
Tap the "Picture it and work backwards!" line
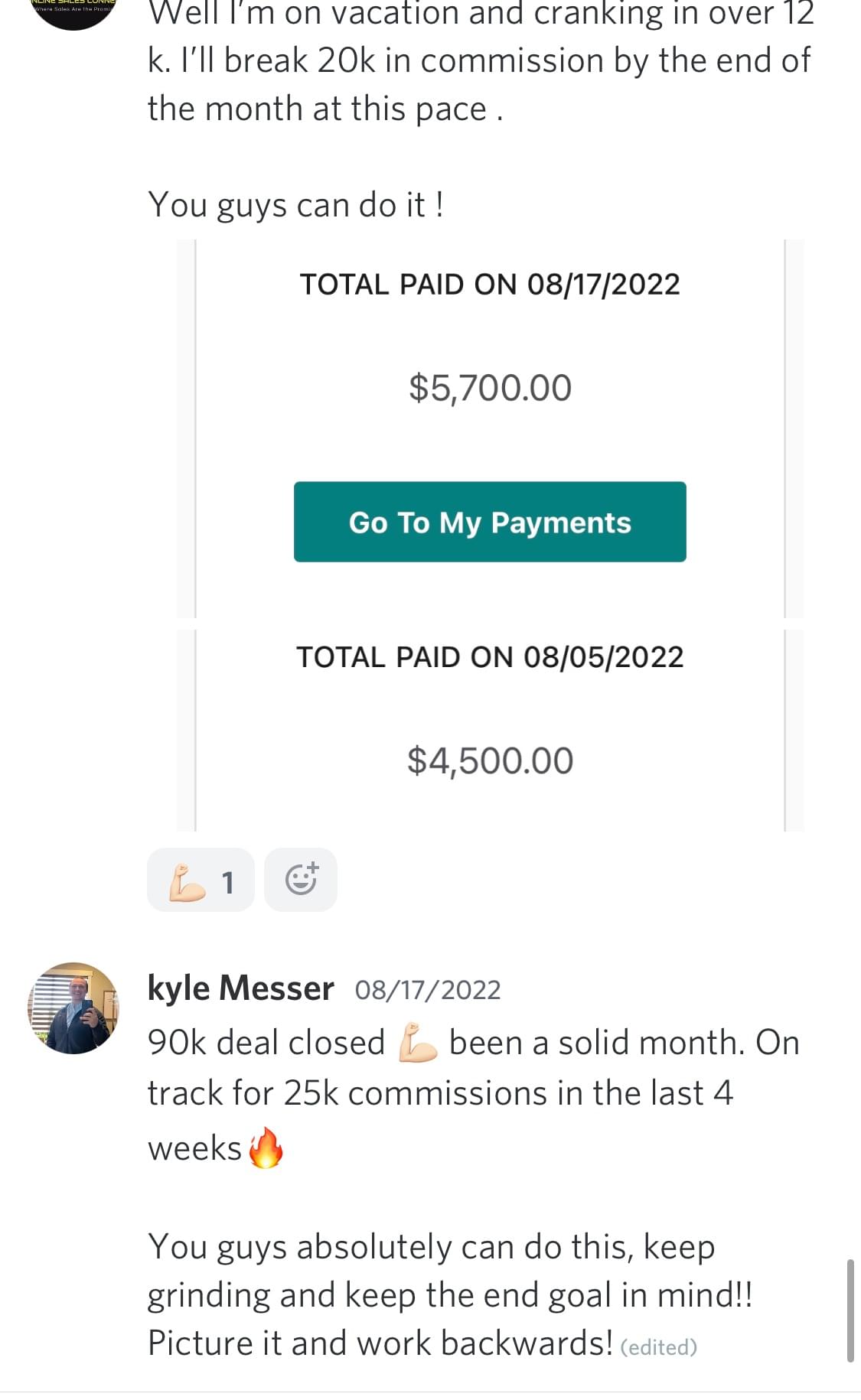coord(380,1343)
